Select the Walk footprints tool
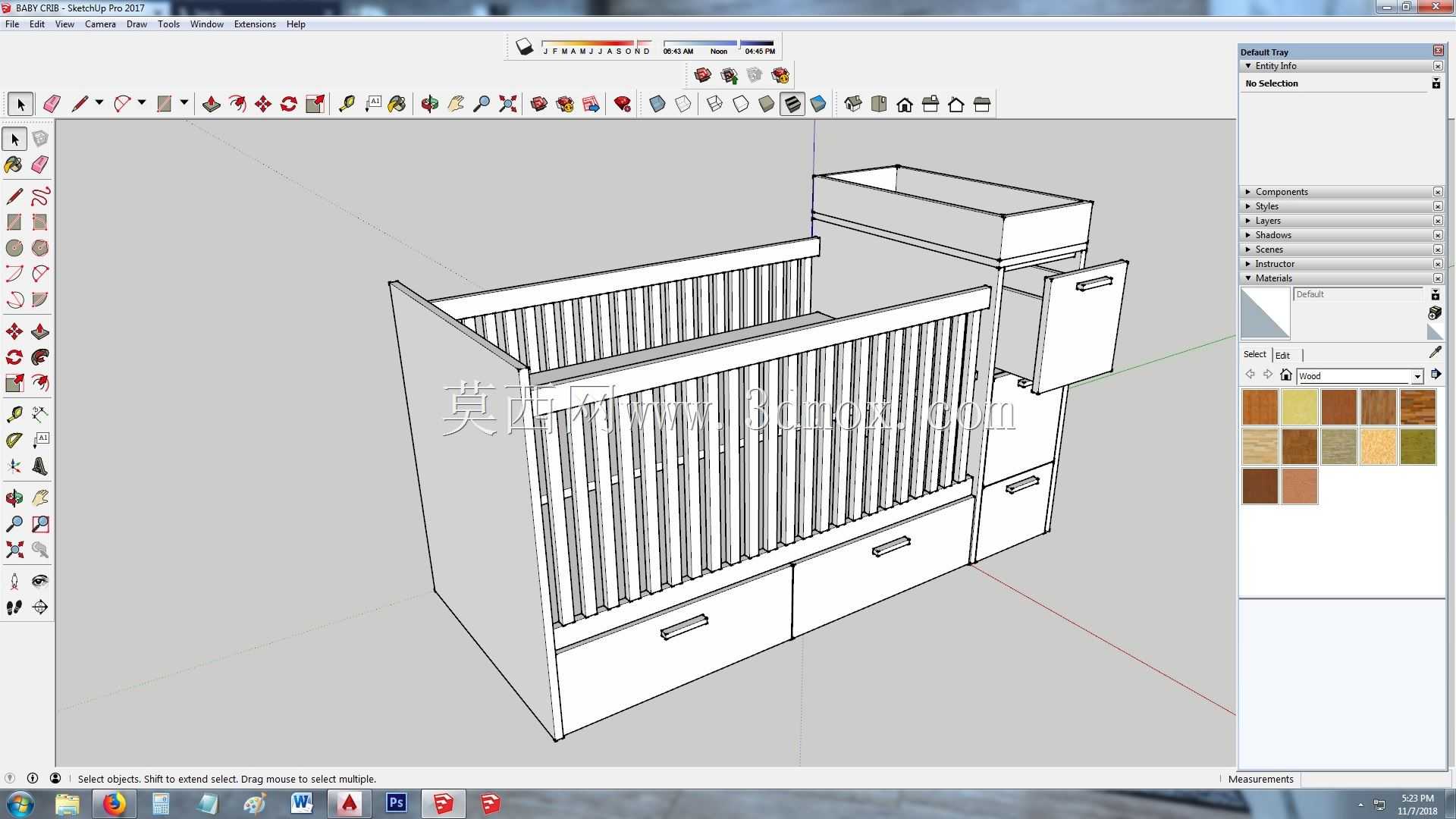1456x819 pixels. pos(14,607)
